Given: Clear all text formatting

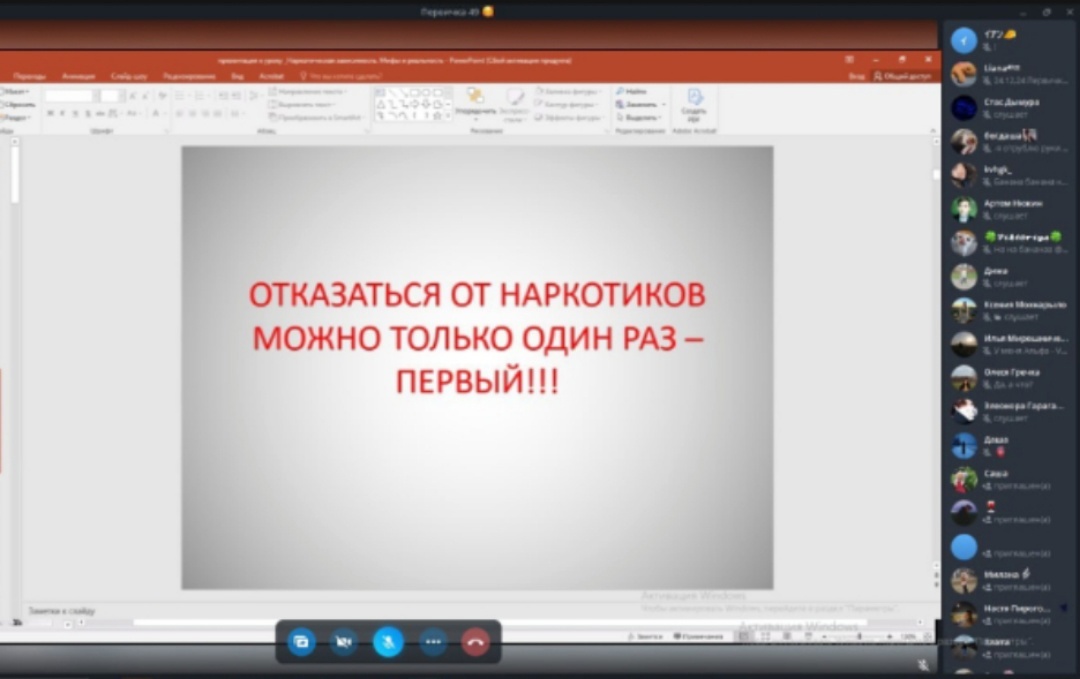Looking at the screenshot, I should [163, 96].
